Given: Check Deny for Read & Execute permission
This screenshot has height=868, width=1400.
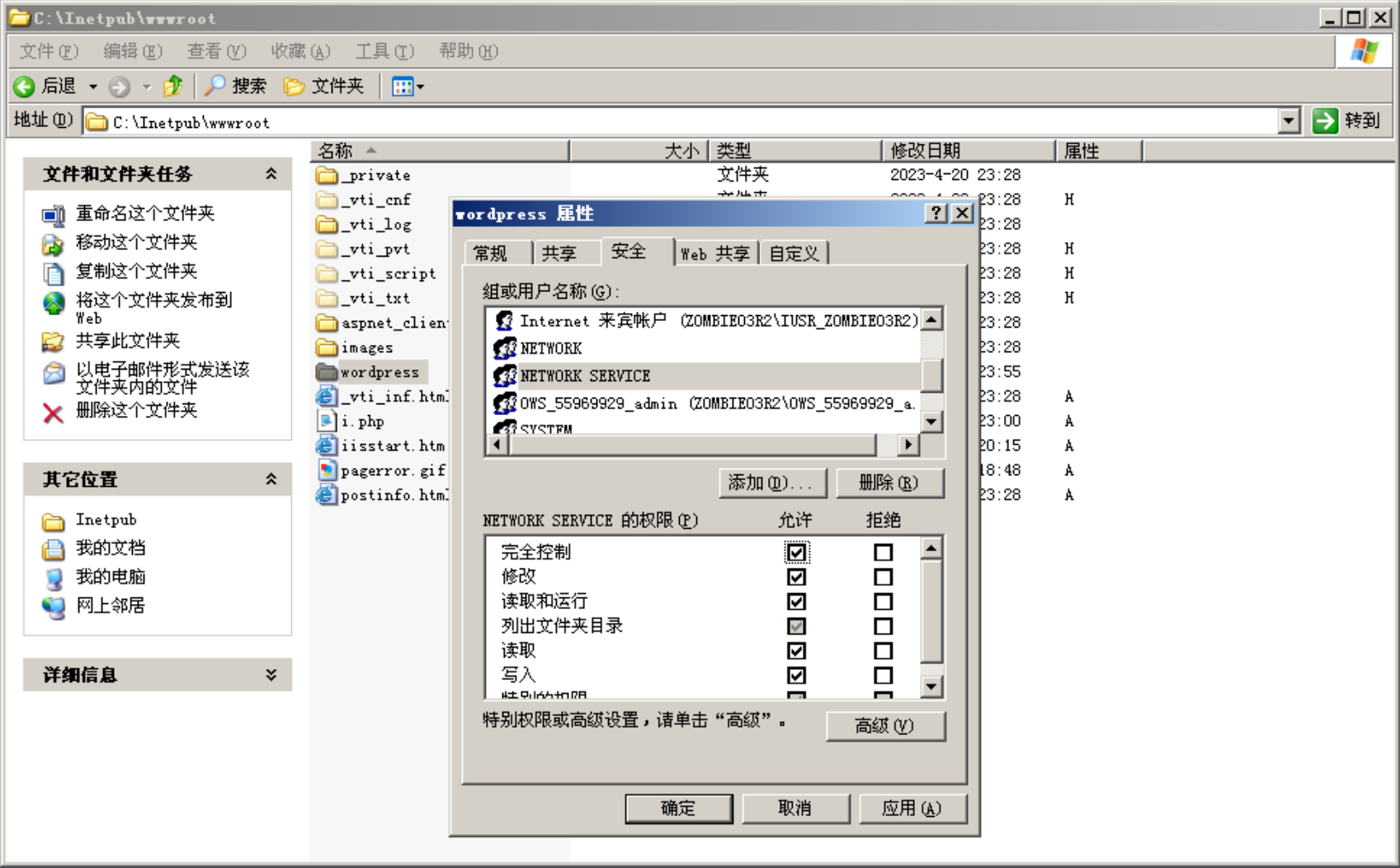Looking at the screenshot, I should tap(884, 601).
